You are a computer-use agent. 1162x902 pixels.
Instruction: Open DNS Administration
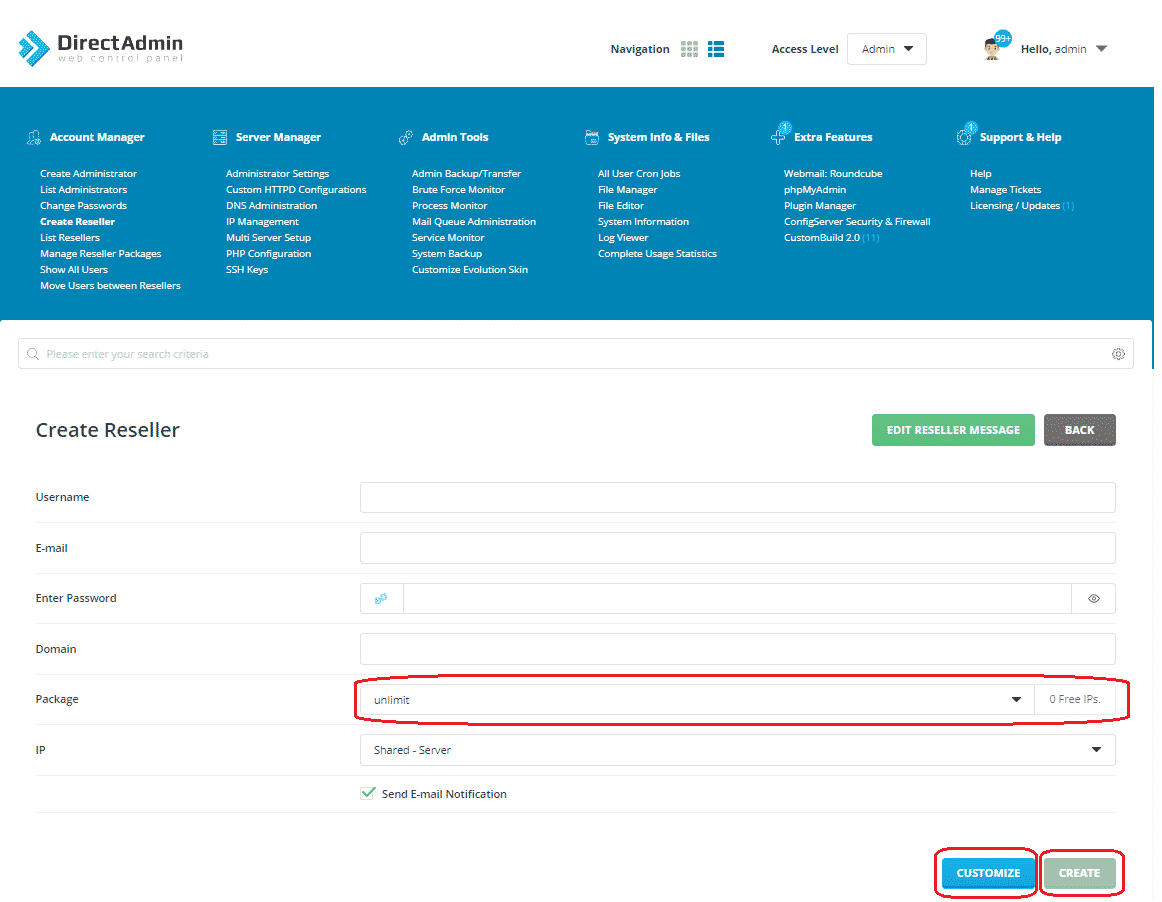point(271,206)
